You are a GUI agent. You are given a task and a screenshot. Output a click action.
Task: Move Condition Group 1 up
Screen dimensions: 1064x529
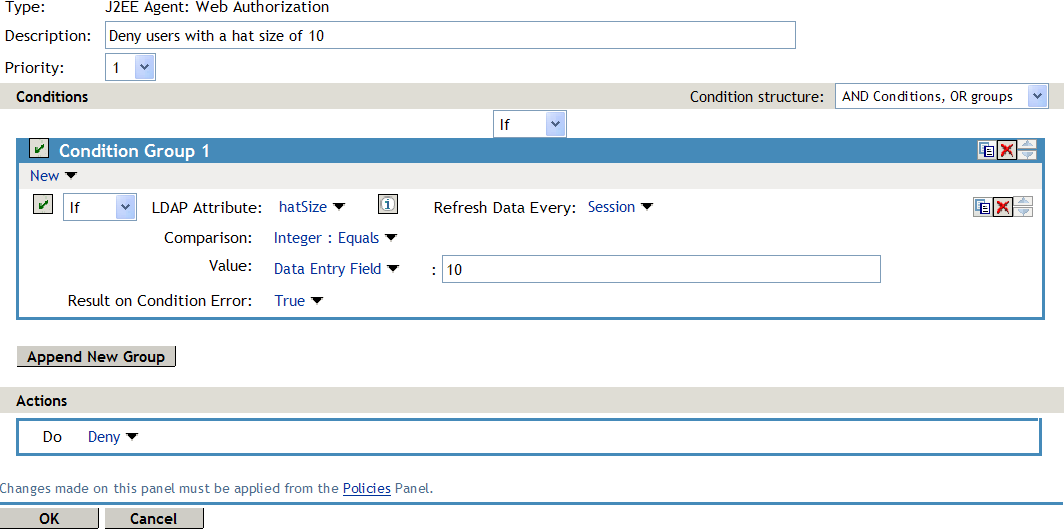(x=1027, y=146)
